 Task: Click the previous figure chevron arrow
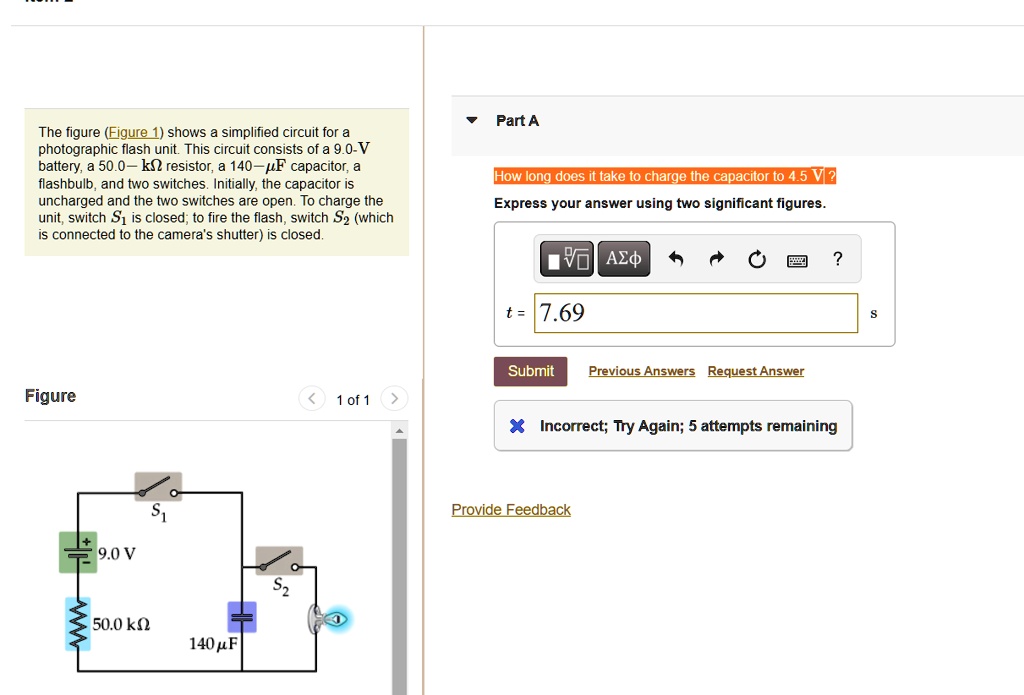(311, 398)
